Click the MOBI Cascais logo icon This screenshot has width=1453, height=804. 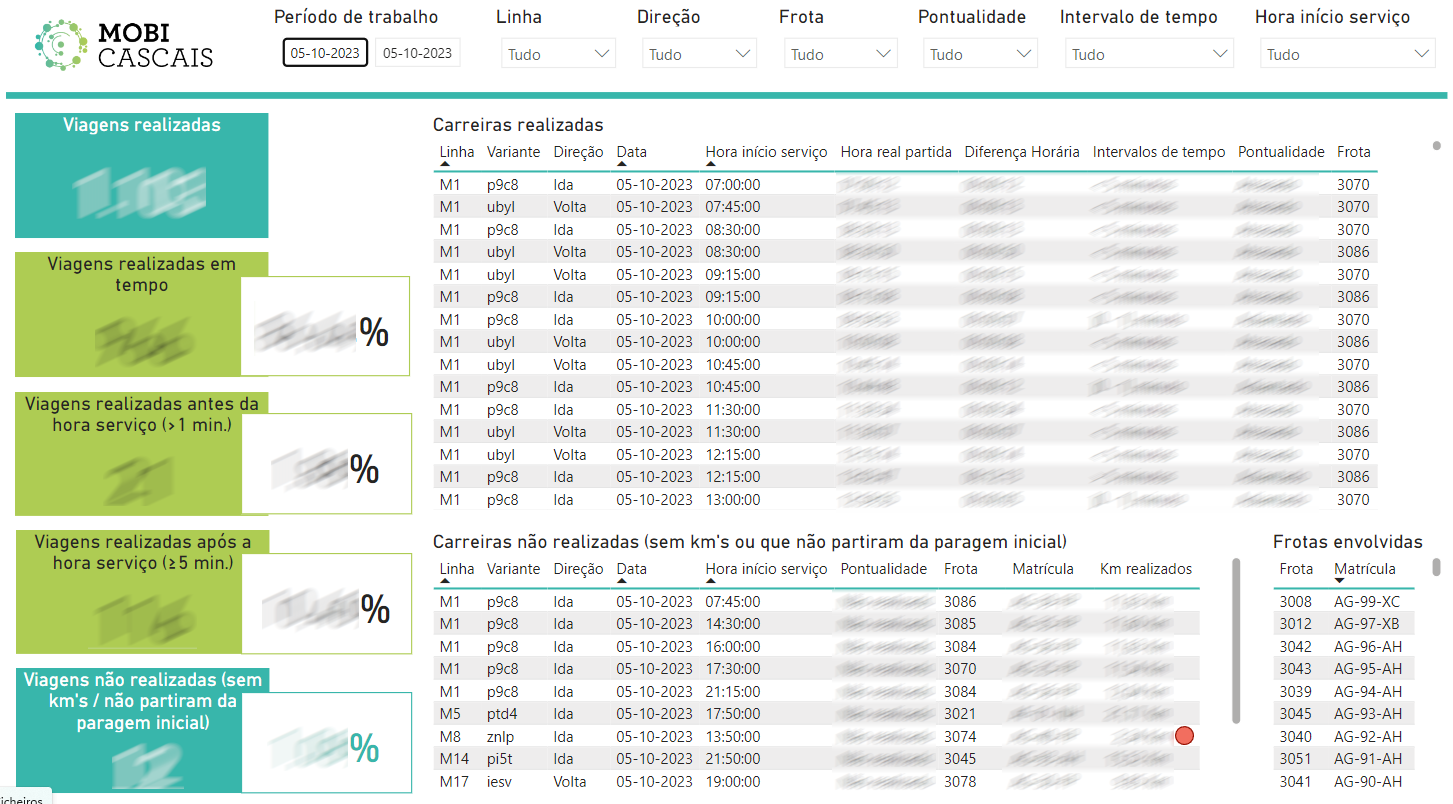click(60, 41)
